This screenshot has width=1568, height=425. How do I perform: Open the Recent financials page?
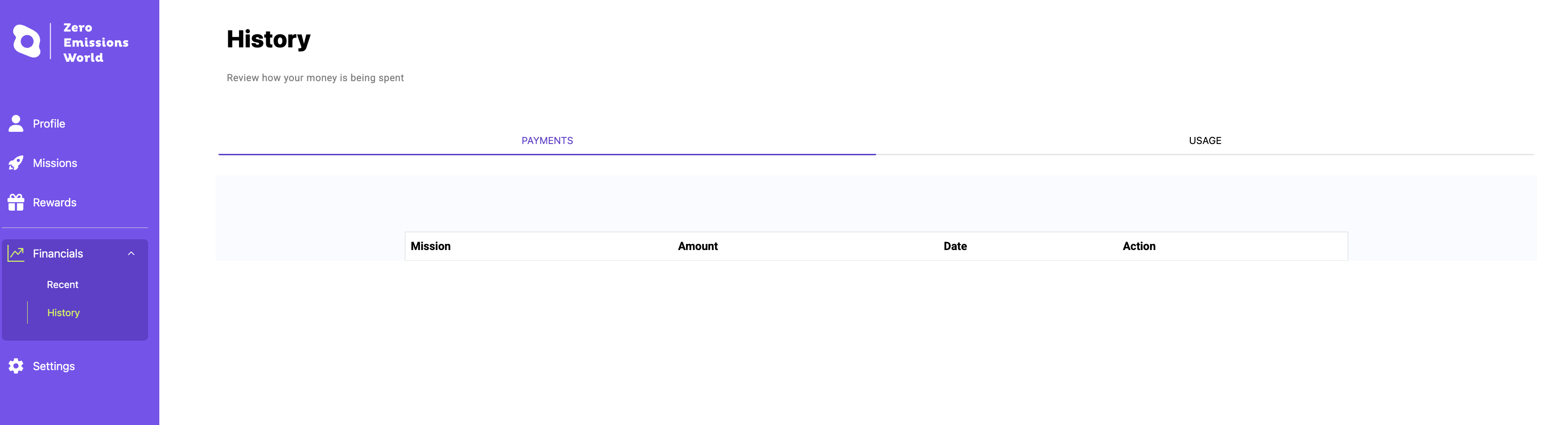pos(62,285)
